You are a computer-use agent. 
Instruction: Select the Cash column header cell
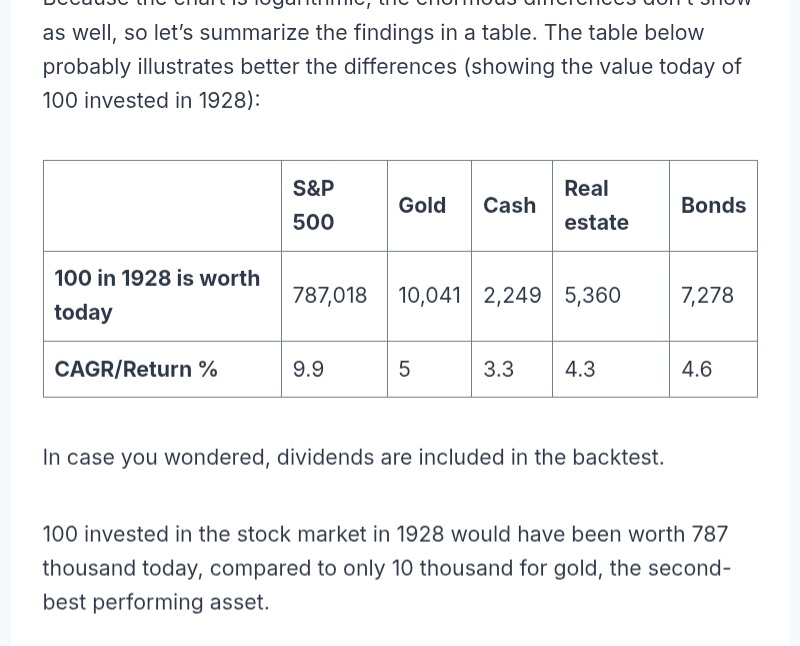click(509, 205)
